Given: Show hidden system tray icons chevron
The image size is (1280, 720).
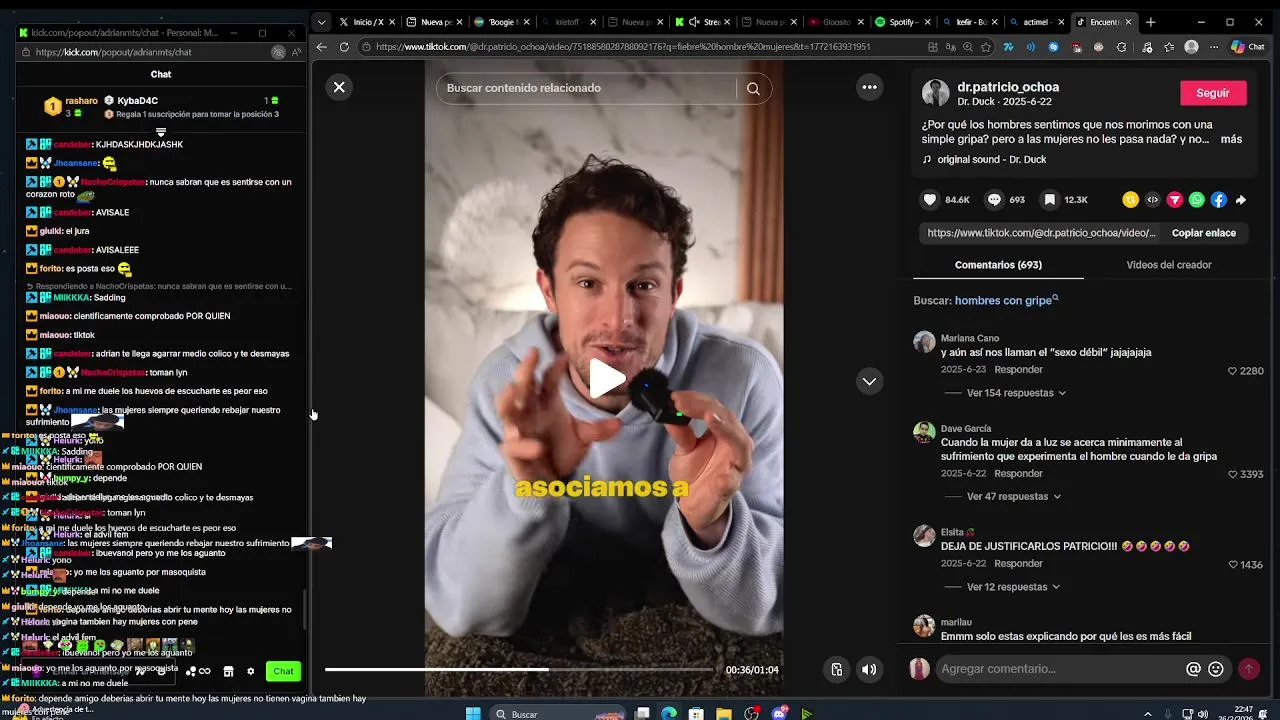Looking at the screenshot, I should coord(1149,713).
